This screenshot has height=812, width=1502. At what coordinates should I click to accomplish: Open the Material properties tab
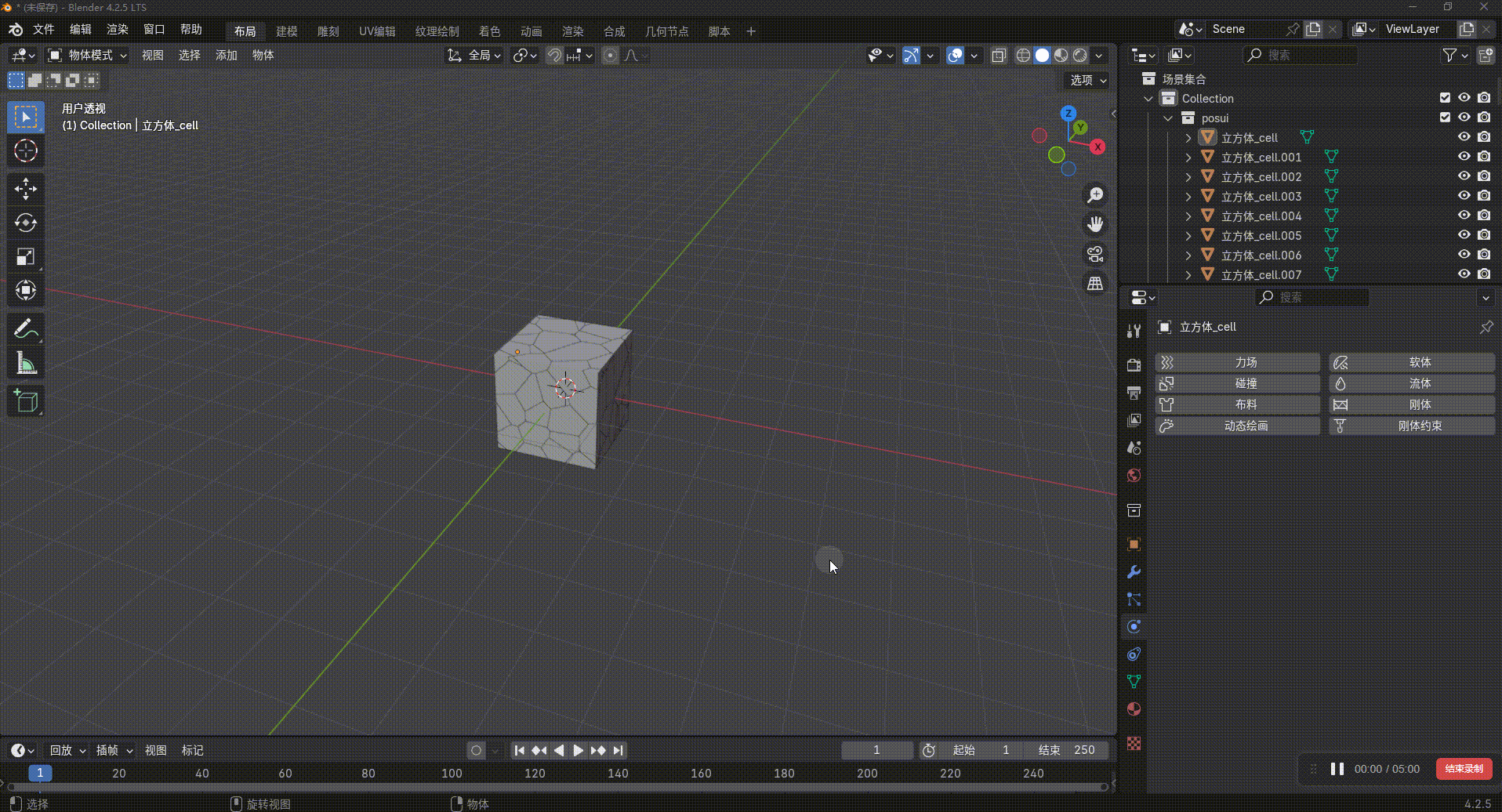[x=1134, y=709]
